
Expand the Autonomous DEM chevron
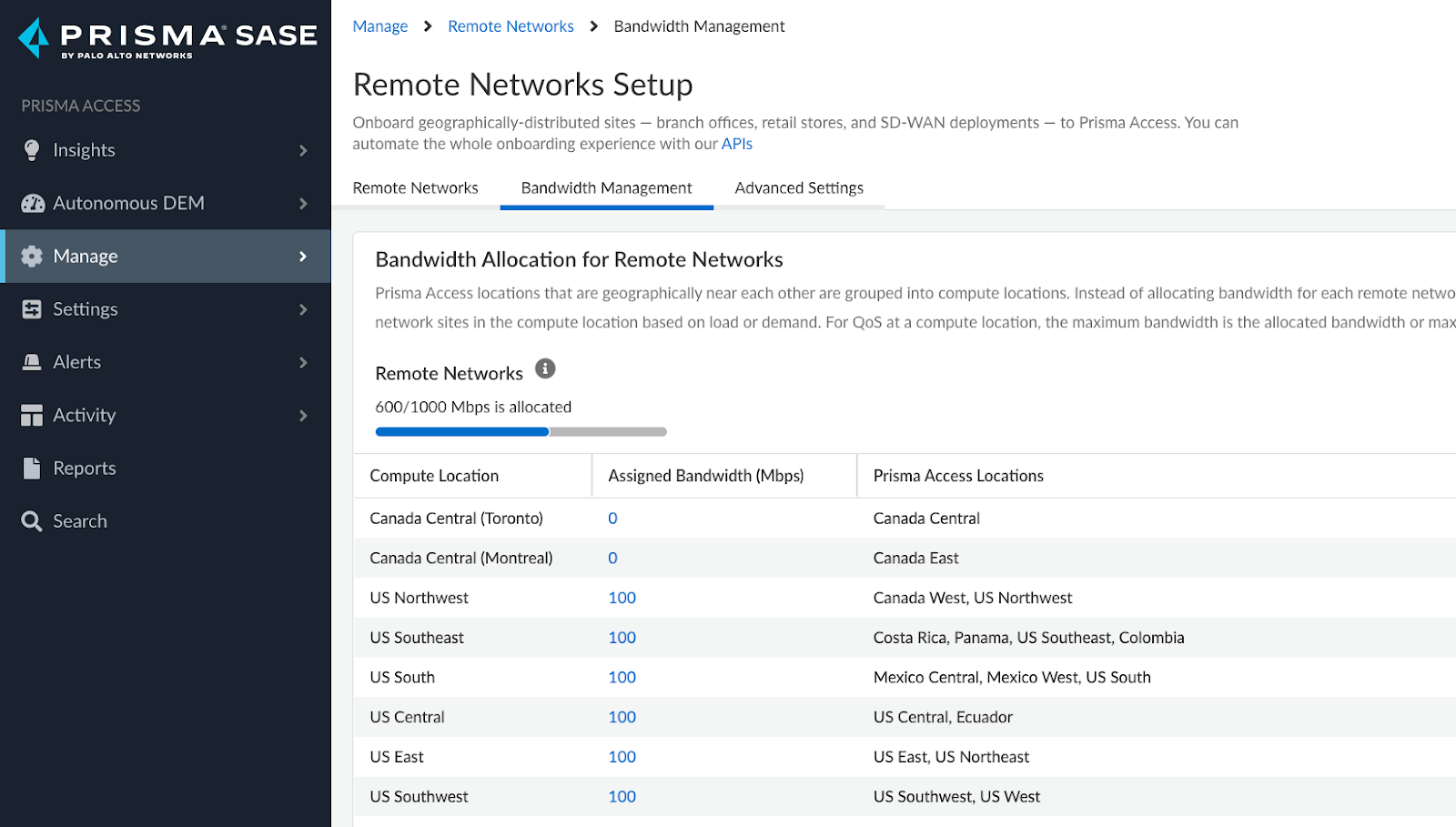303,204
